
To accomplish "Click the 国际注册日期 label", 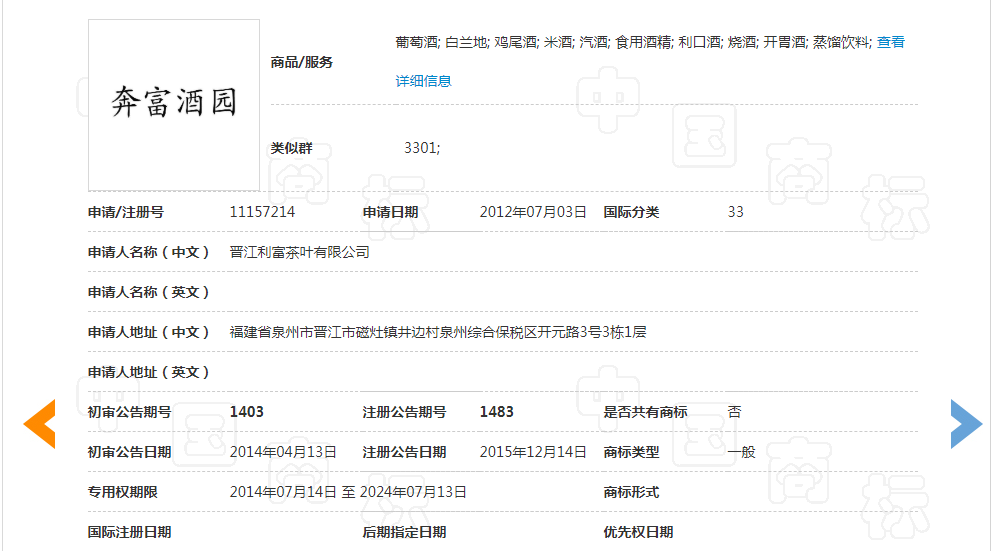I will [129, 532].
